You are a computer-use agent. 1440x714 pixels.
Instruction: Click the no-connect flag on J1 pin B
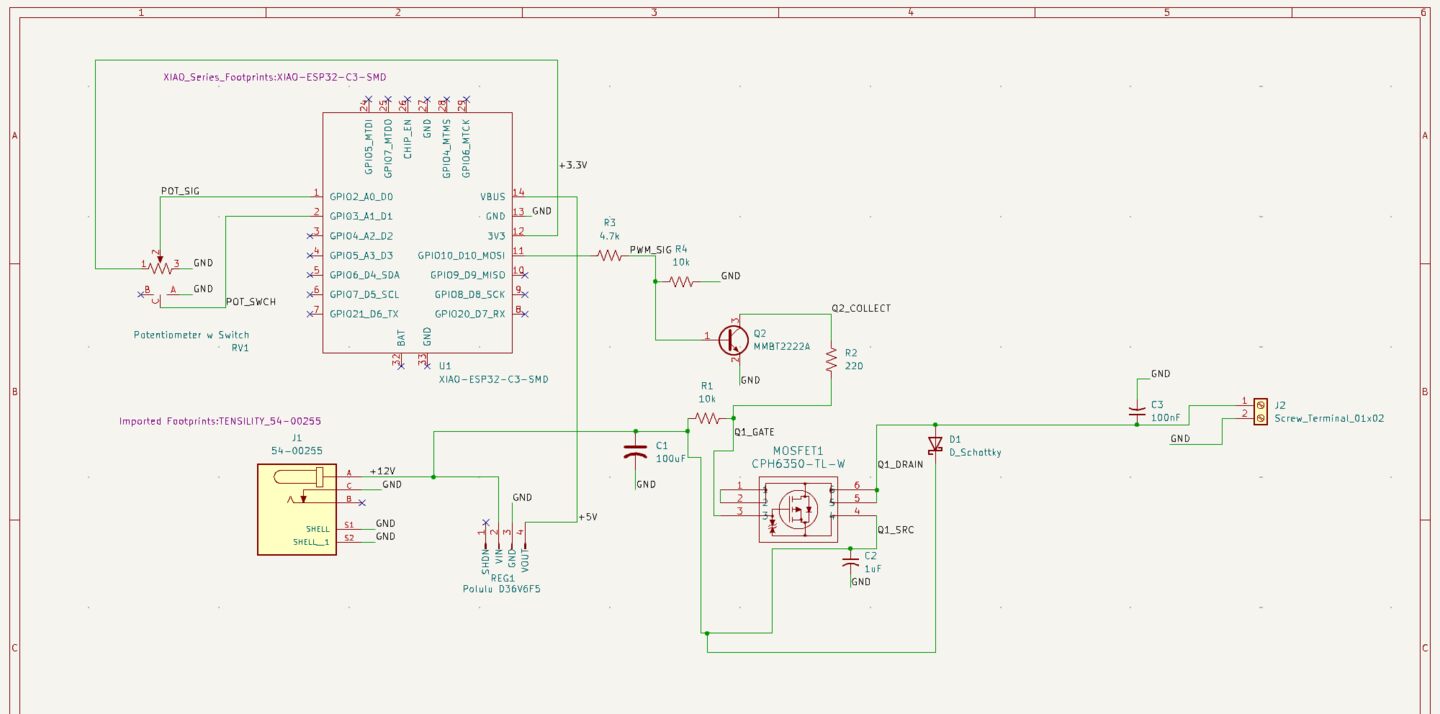coord(362,503)
